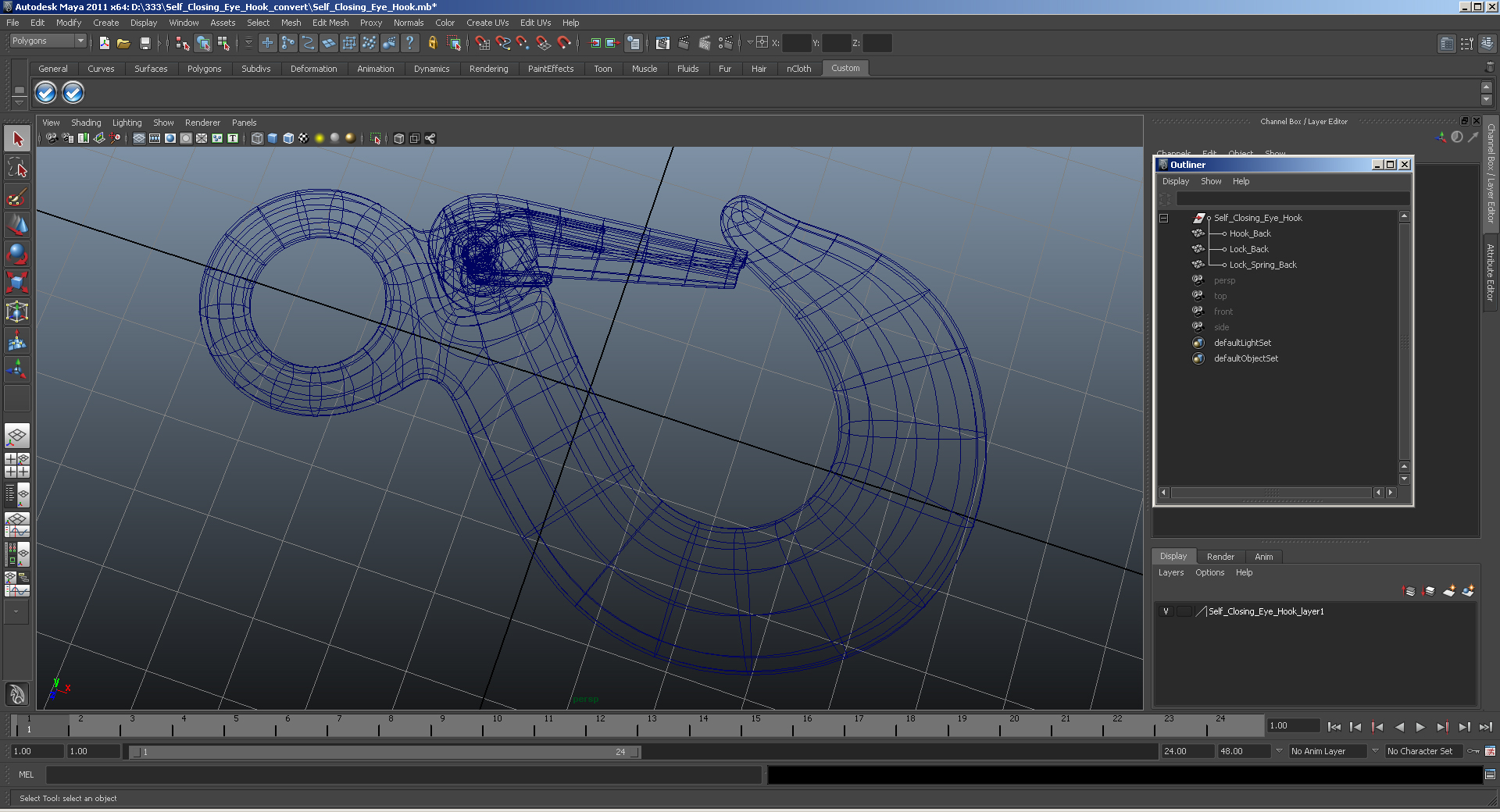The image size is (1500, 812).
Task: Click the lock current selection icon
Action: coord(432,43)
